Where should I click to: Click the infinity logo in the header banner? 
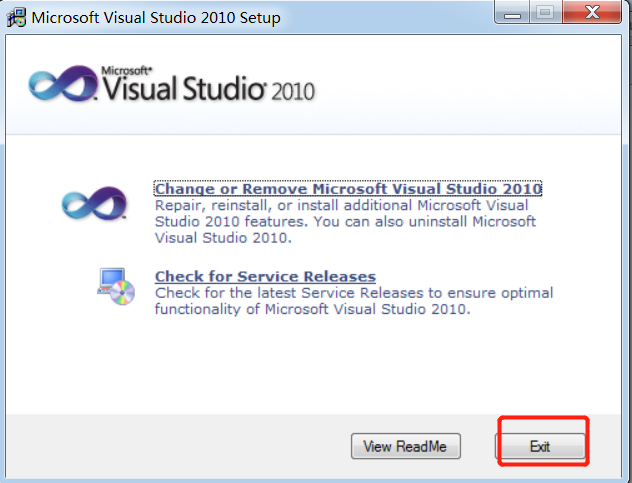[63, 87]
